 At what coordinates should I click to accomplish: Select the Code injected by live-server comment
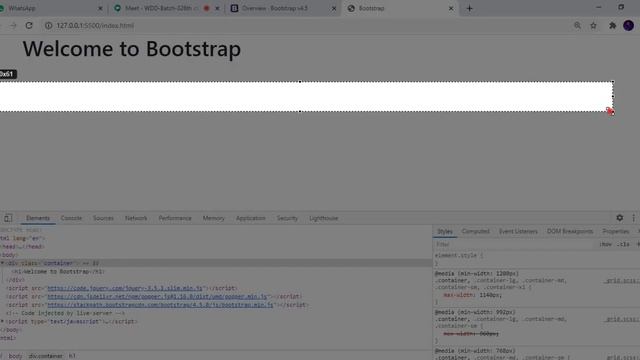(x=65, y=313)
